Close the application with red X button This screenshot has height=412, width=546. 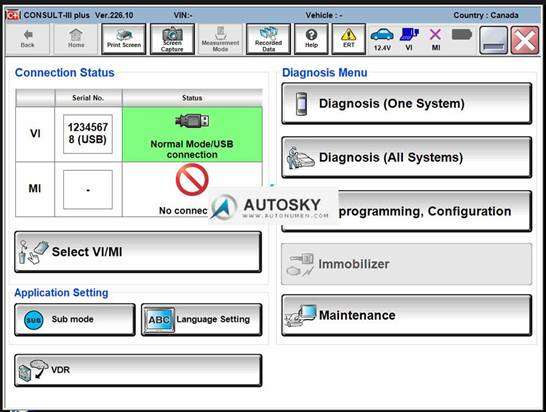[524, 40]
